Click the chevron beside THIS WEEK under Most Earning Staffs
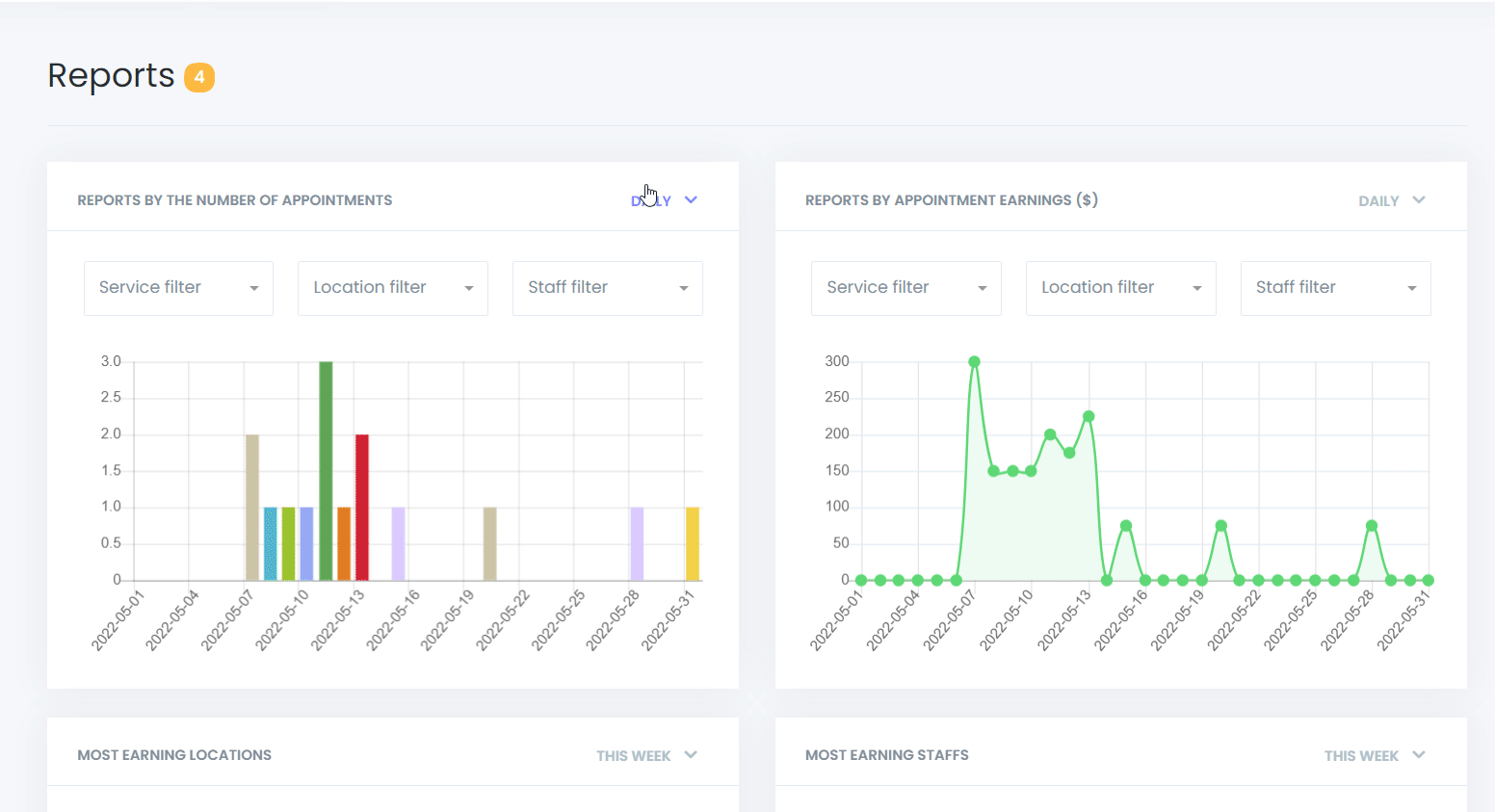The width and height of the screenshot is (1495, 812). tap(1418, 755)
